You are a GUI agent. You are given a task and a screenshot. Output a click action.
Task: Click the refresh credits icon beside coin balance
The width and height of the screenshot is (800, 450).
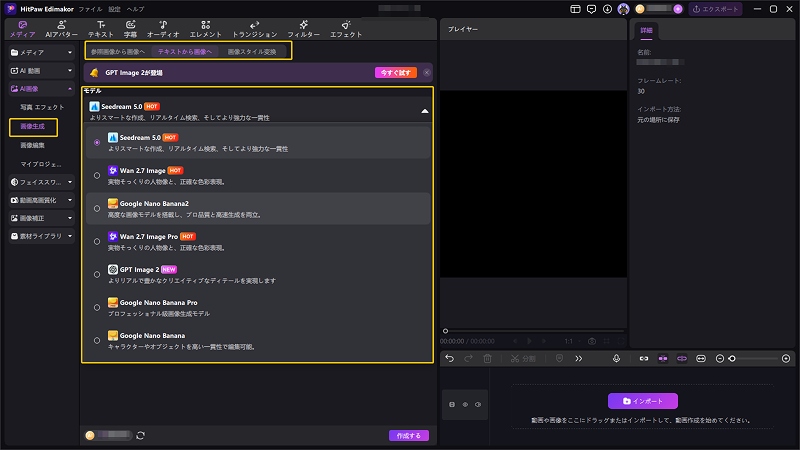[x=140, y=435]
